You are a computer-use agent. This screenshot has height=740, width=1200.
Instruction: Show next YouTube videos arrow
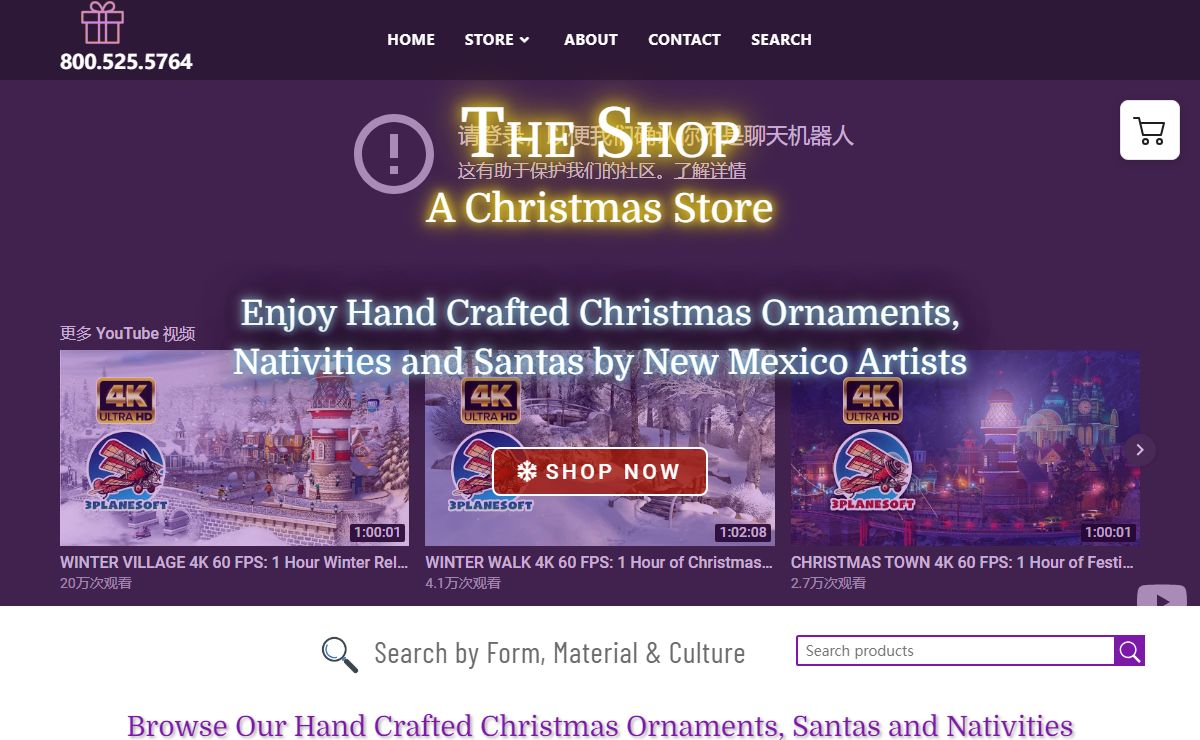tap(1139, 449)
